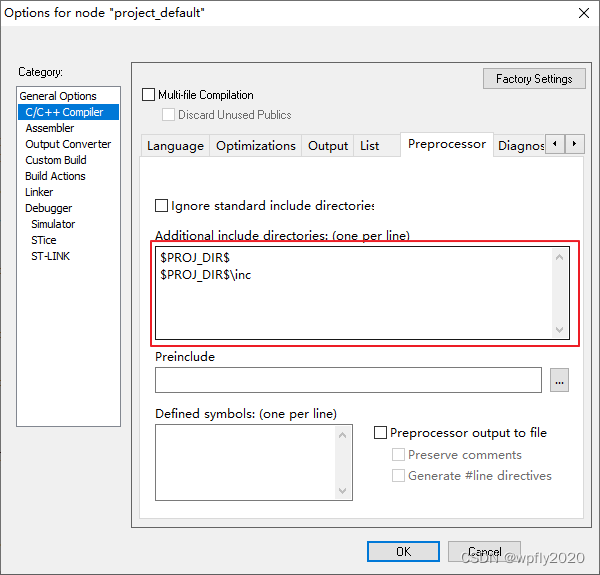Enable Preprocessor output to file
Screen dimensions: 600x575
(x=380, y=433)
